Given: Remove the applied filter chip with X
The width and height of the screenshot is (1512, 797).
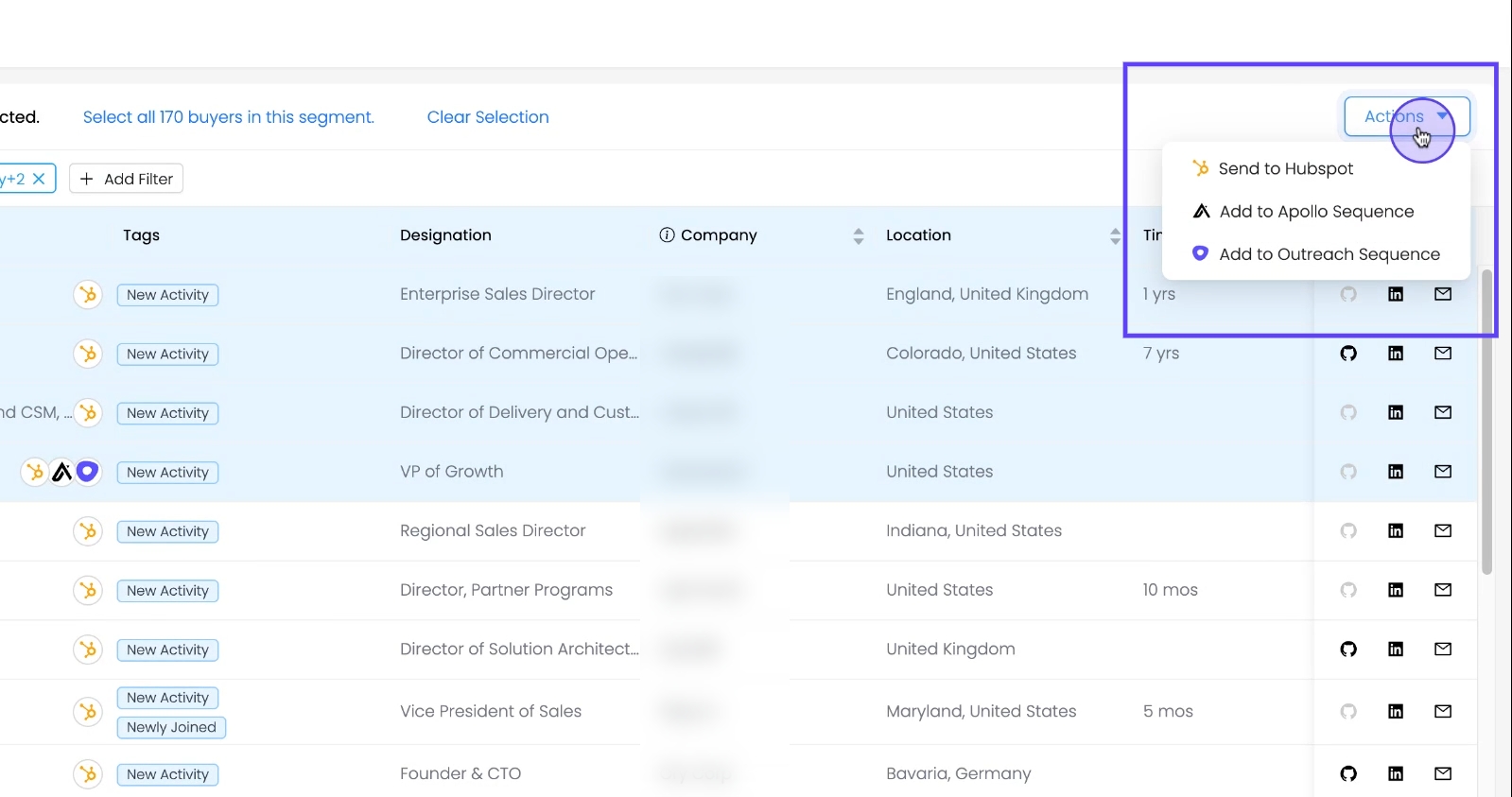Looking at the screenshot, I should tap(39, 179).
